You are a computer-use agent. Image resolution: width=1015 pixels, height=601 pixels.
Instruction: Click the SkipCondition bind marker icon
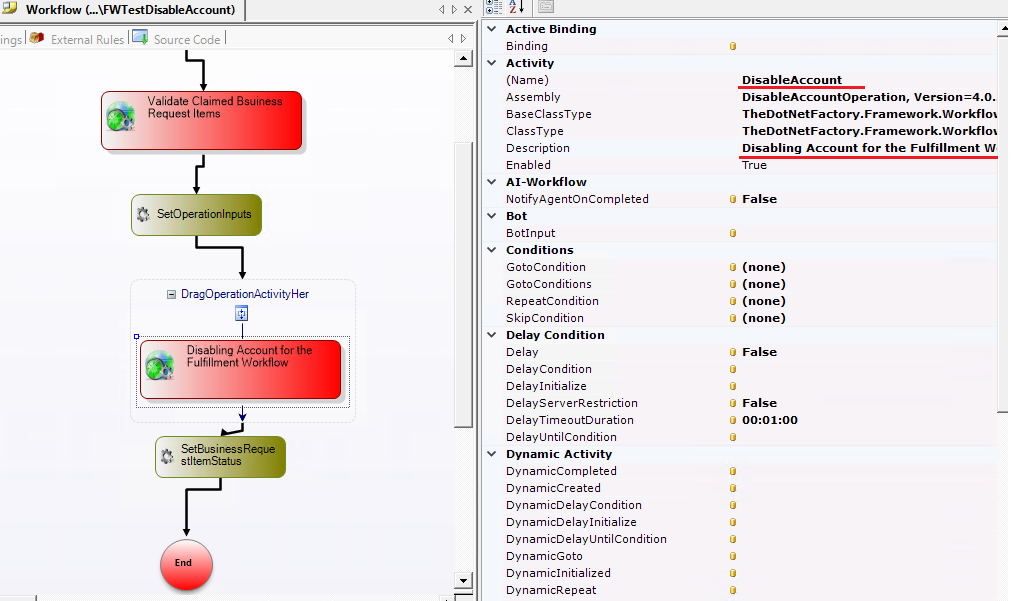[733, 319]
